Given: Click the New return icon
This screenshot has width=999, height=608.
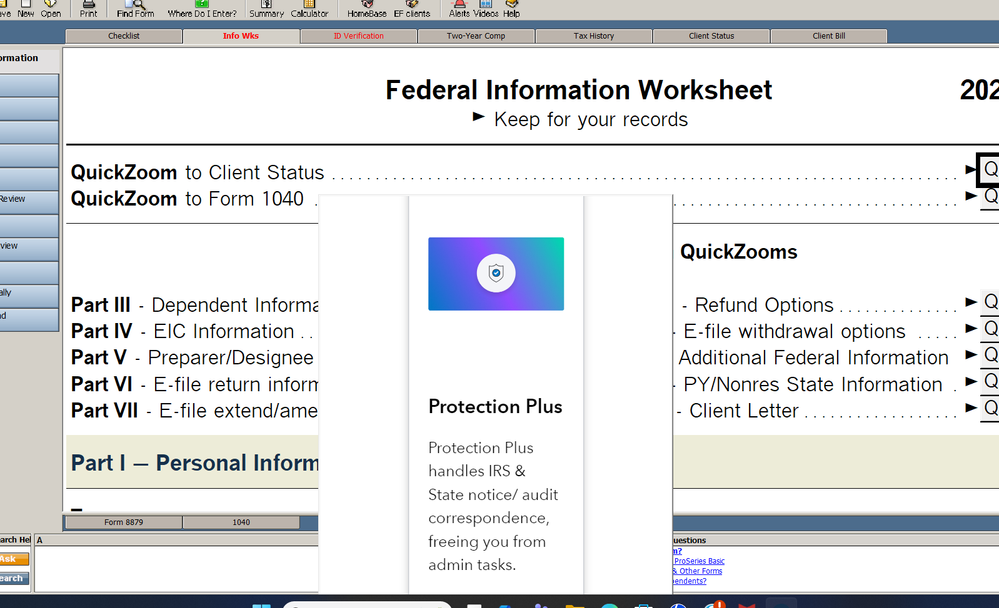Looking at the screenshot, I should click(x=27, y=8).
